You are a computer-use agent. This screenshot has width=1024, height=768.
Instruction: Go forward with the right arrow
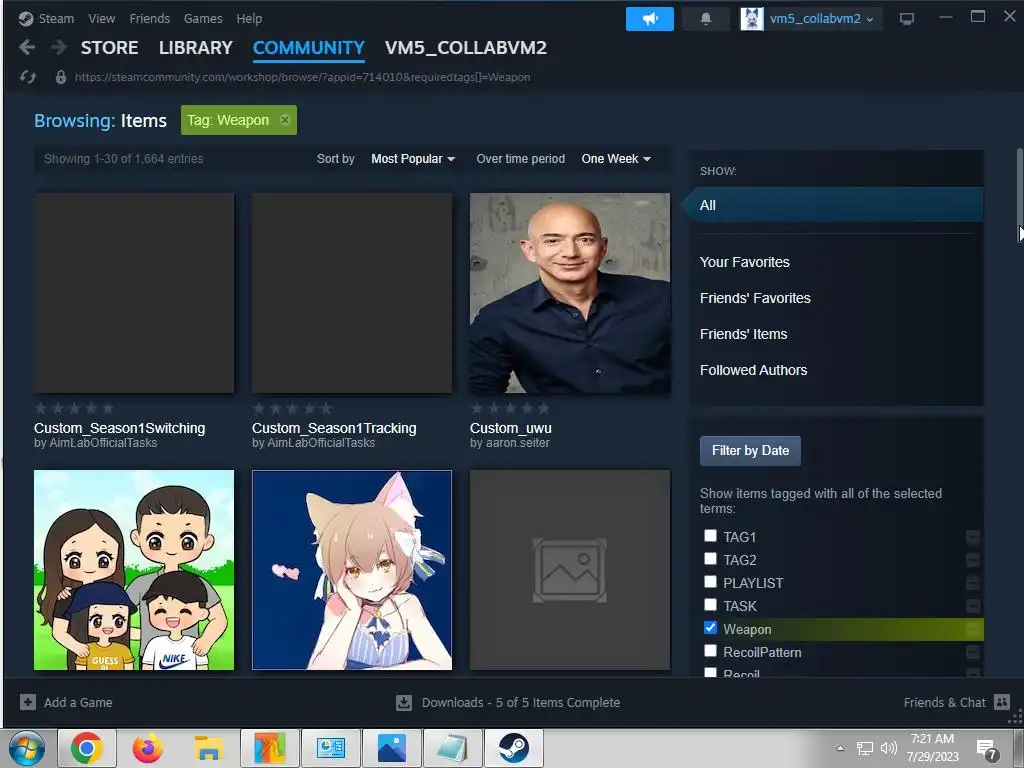point(59,47)
